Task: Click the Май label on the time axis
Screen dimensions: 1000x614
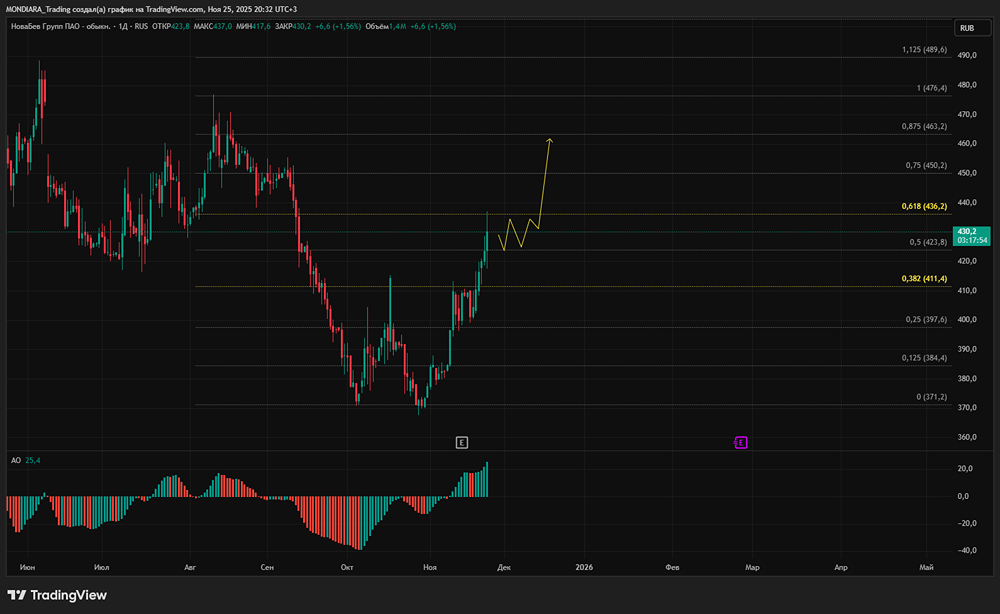Action: tap(926, 567)
